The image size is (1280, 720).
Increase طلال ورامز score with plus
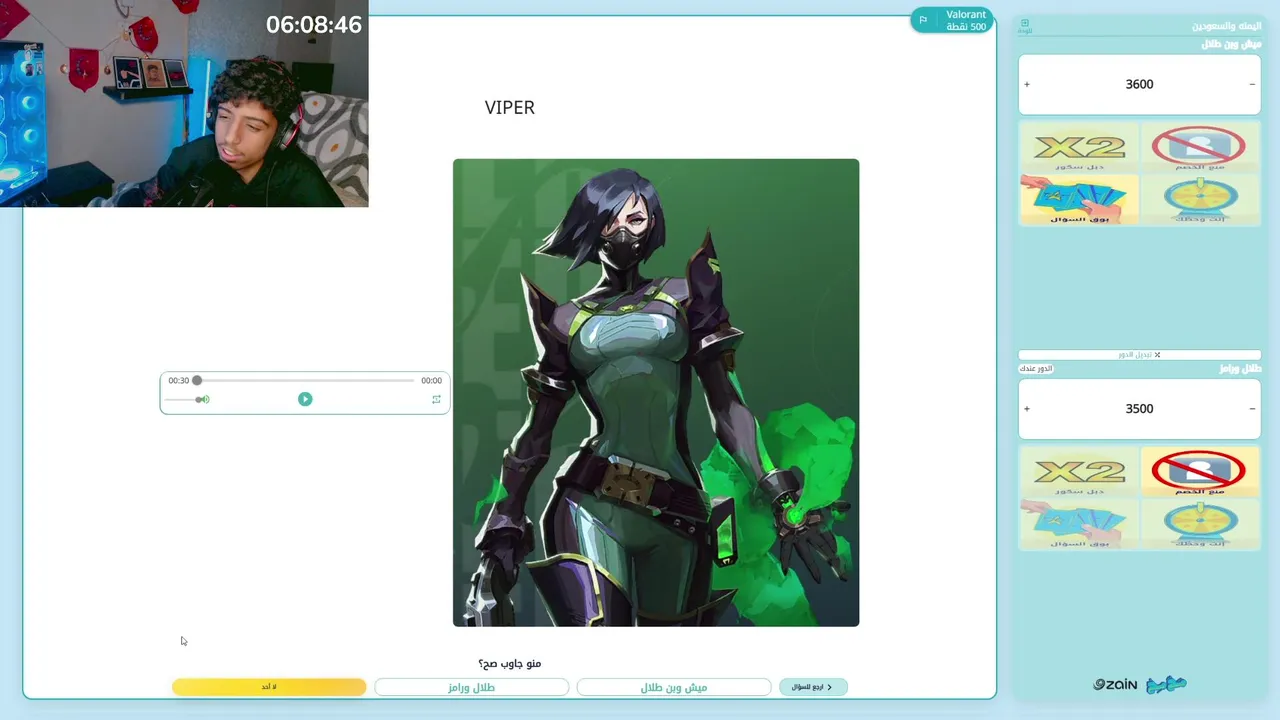point(1027,408)
